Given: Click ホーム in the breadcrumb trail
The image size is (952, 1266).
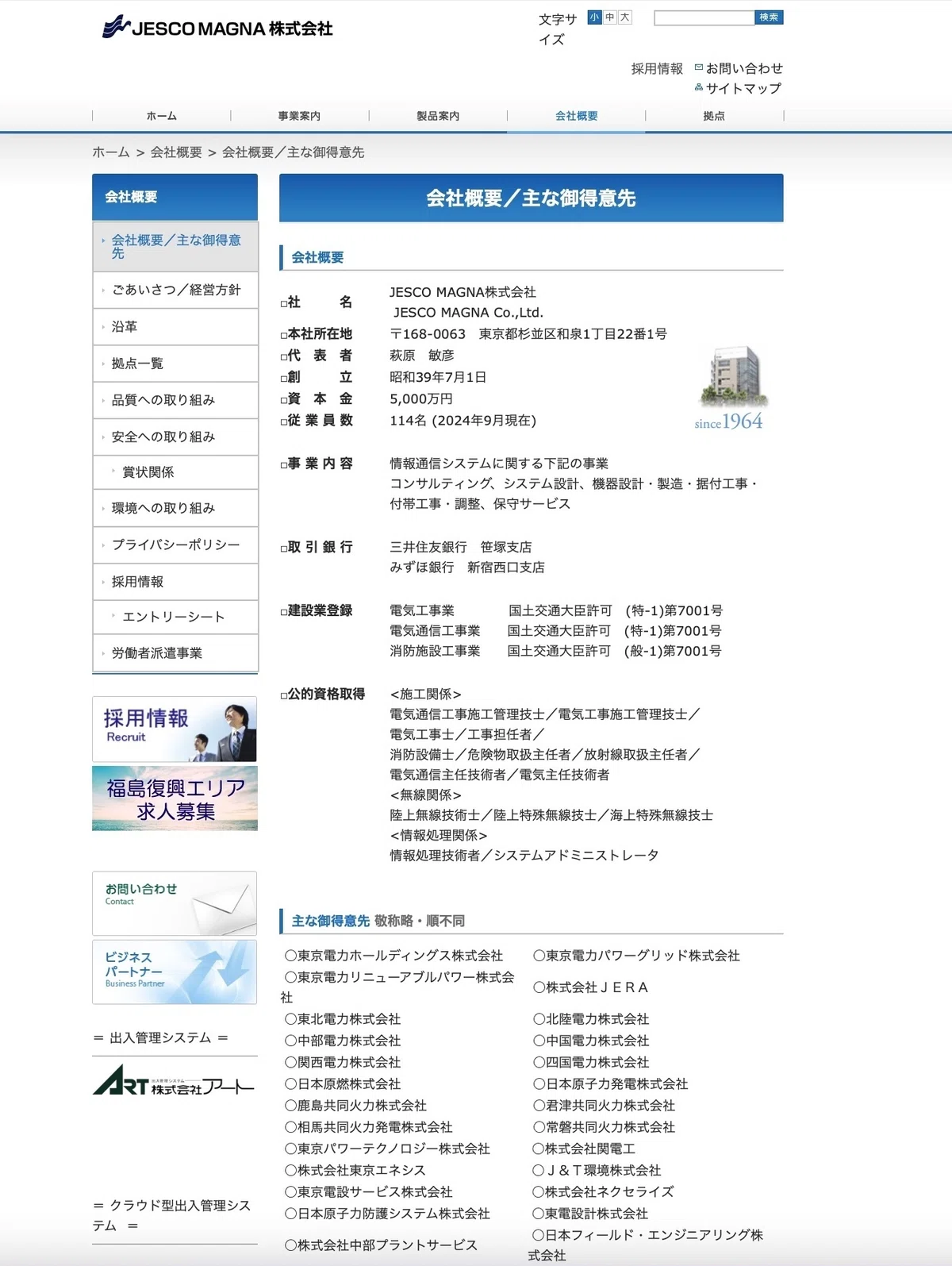Looking at the screenshot, I should tap(111, 152).
